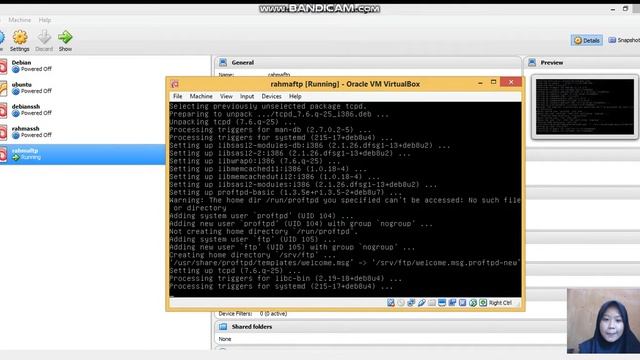Open View menu in rahmaftp window
The image size is (640, 360).
point(226,96)
